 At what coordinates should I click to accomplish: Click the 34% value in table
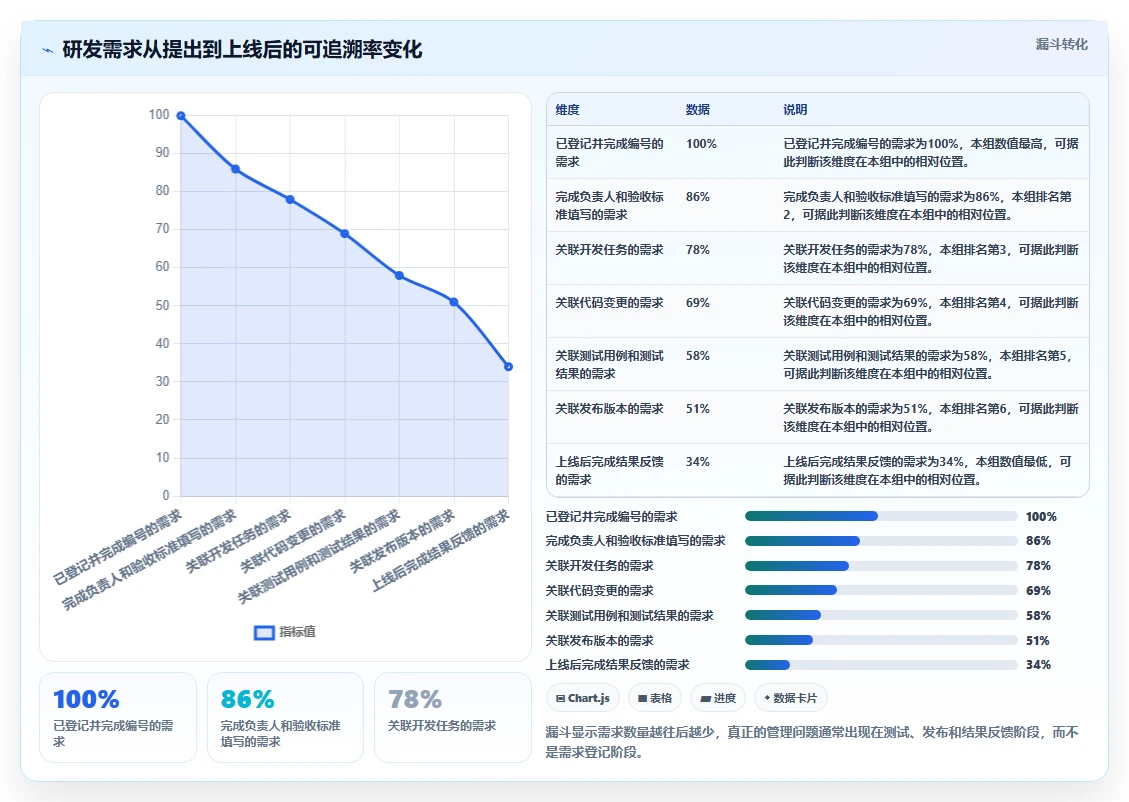click(698, 461)
